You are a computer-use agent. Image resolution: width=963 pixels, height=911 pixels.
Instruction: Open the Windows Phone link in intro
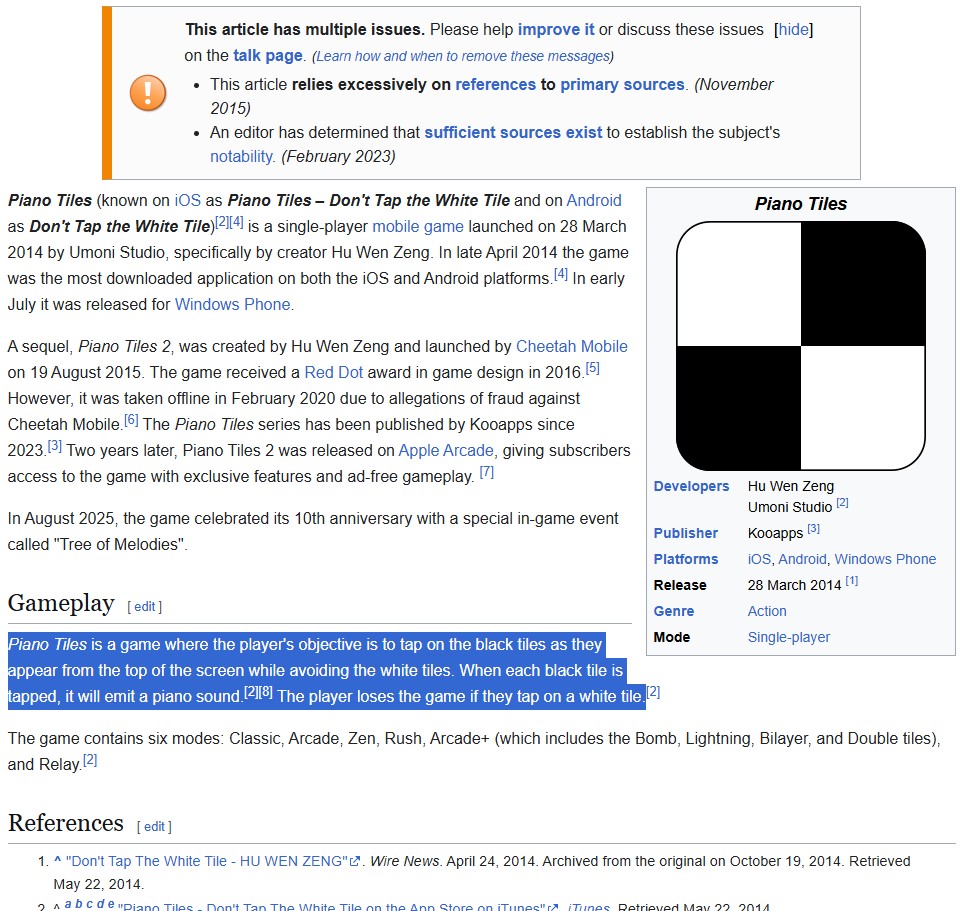click(232, 304)
